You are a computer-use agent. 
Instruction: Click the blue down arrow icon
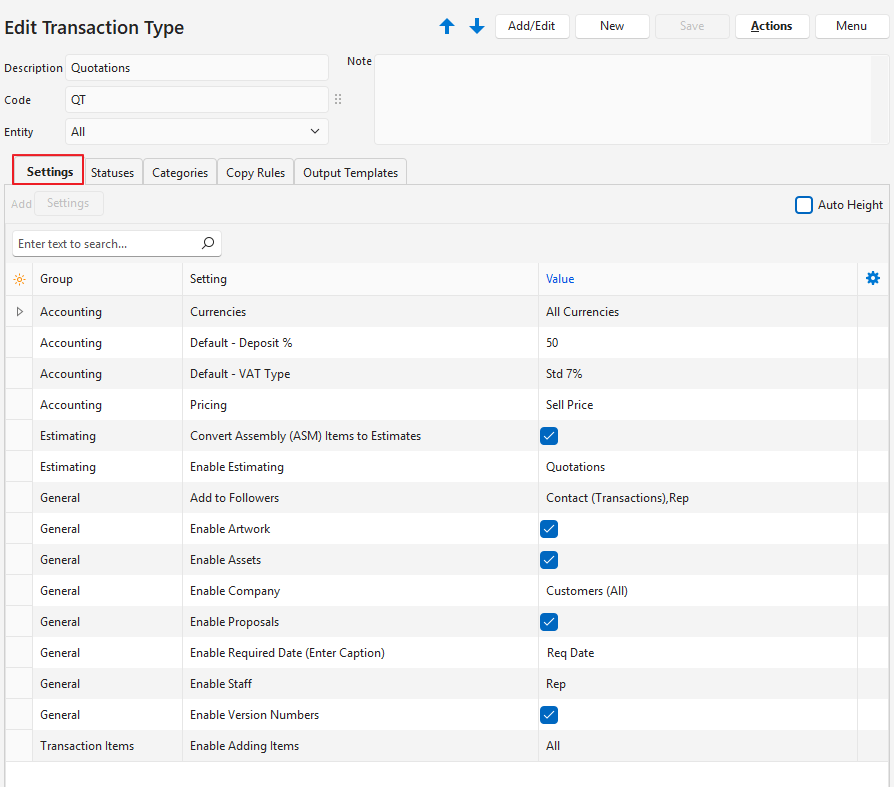[477, 27]
